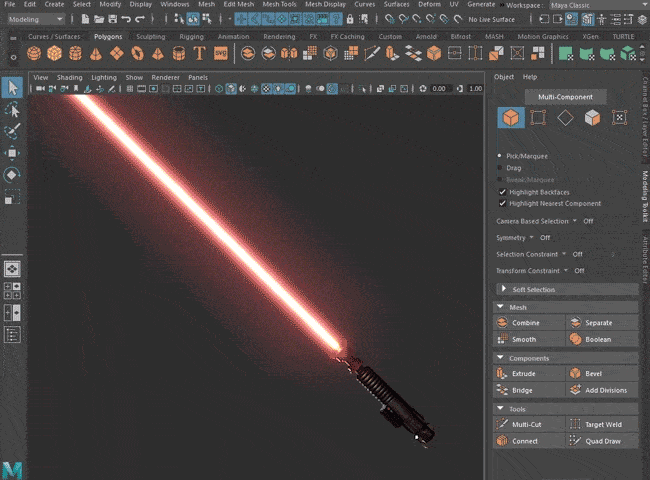Activate the Scale tool

(x=12, y=196)
